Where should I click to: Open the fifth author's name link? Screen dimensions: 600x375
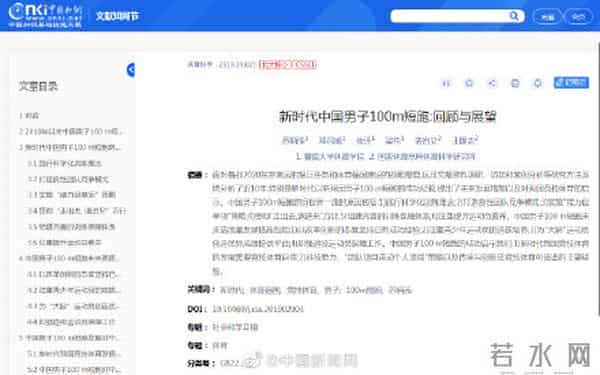tap(427, 140)
